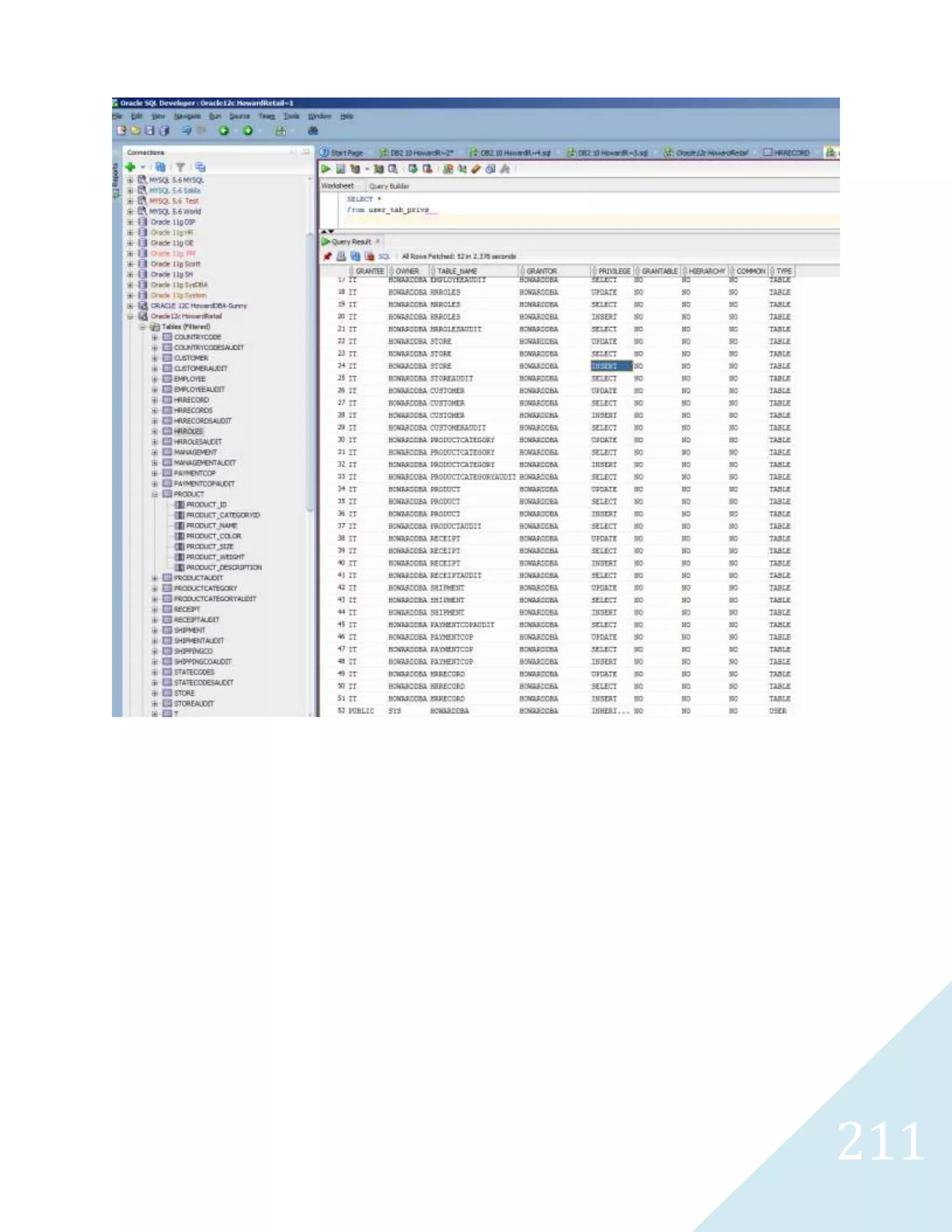Image resolution: width=952 pixels, height=1232 pixels.
Task: Switch to the HRRECORD tab
Action: 786,153
